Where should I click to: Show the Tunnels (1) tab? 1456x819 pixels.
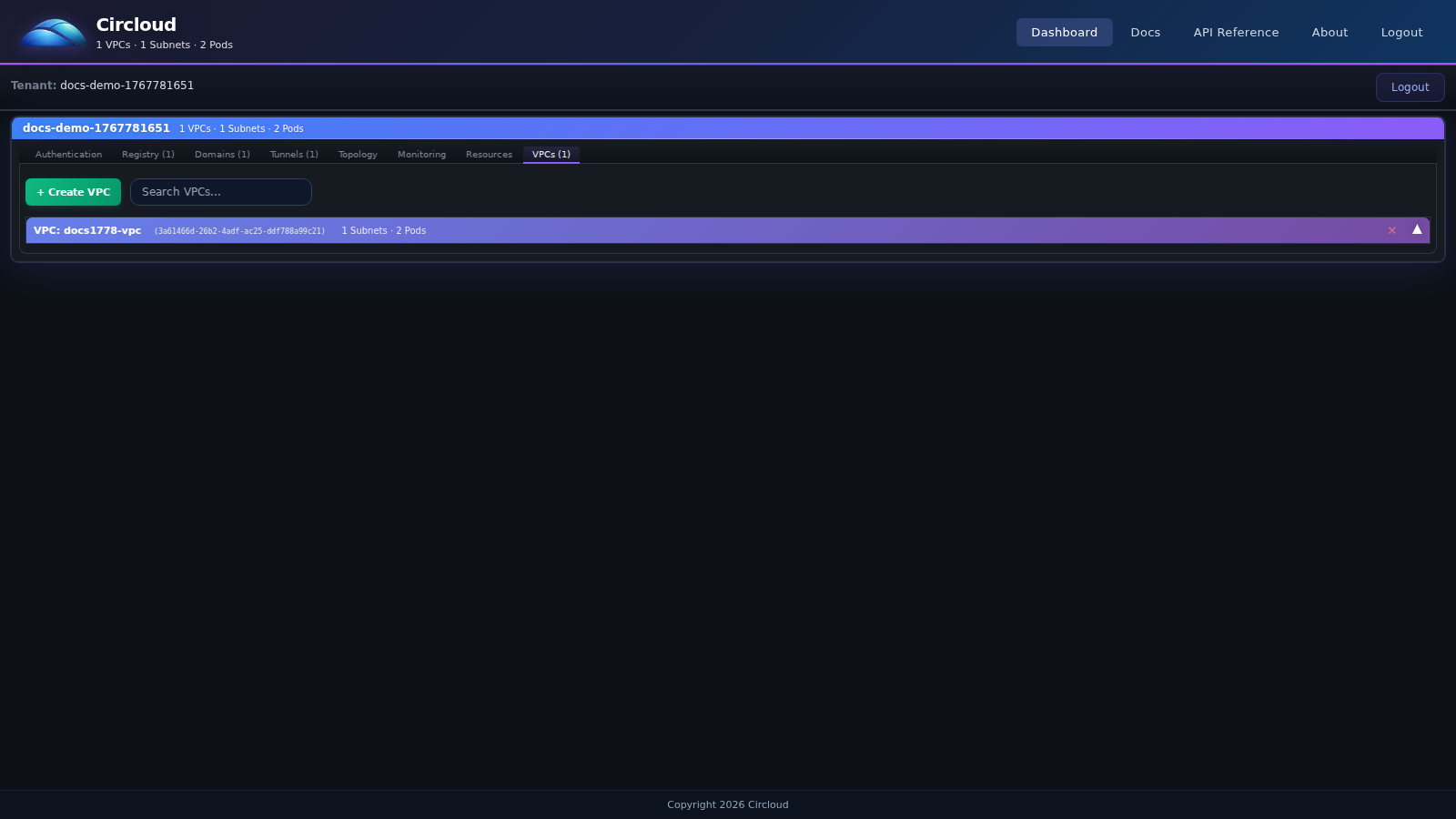pyautogui.click(x=294, y=155)
